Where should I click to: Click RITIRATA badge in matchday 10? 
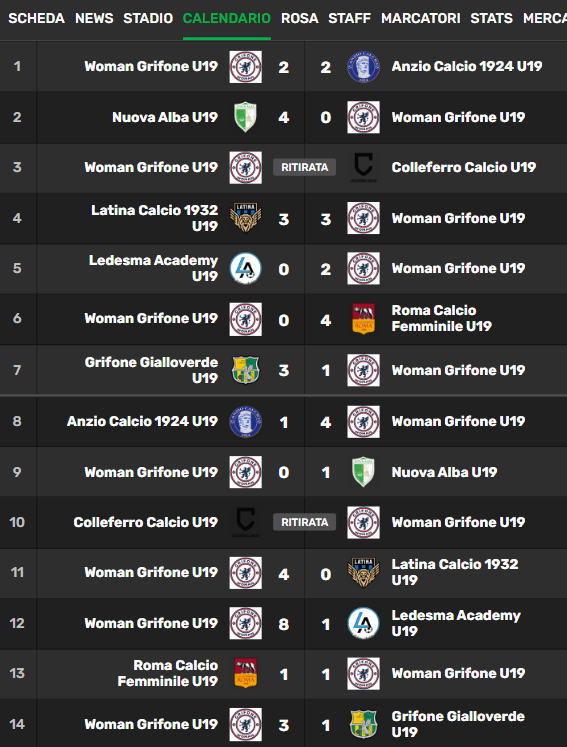[x=304, y=522]
